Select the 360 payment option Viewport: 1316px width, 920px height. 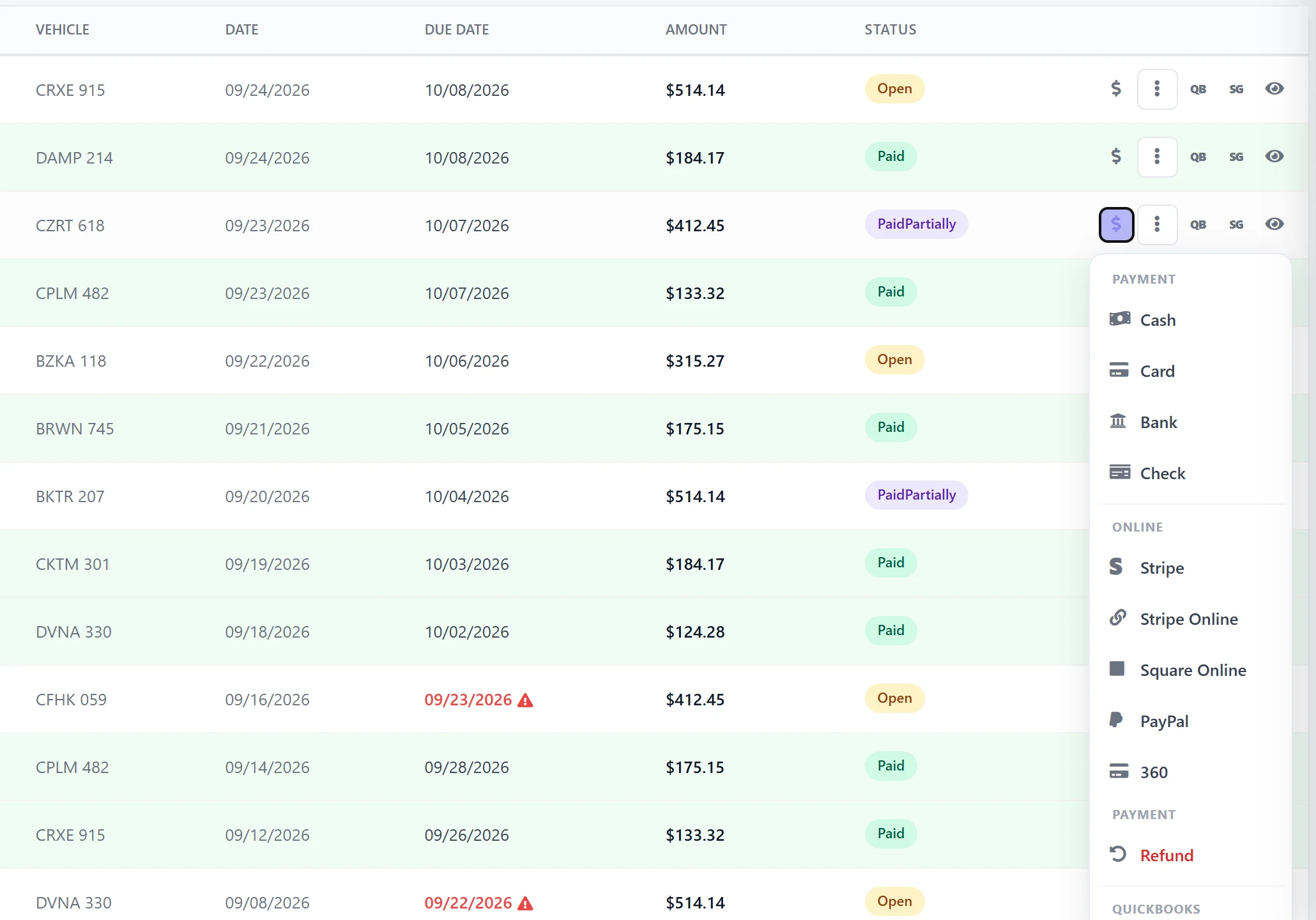pos(1190,772)
